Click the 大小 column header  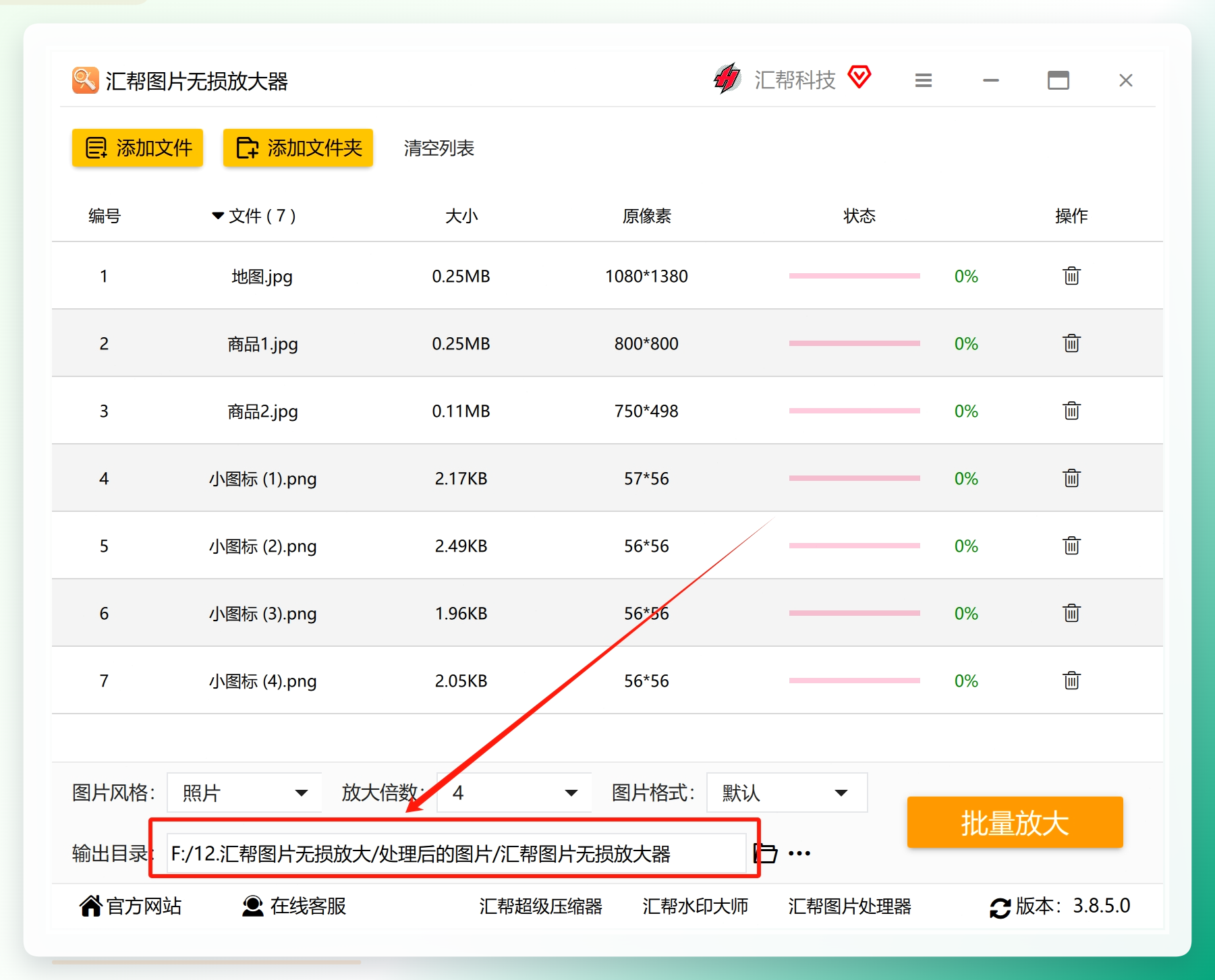coord(461,216)
